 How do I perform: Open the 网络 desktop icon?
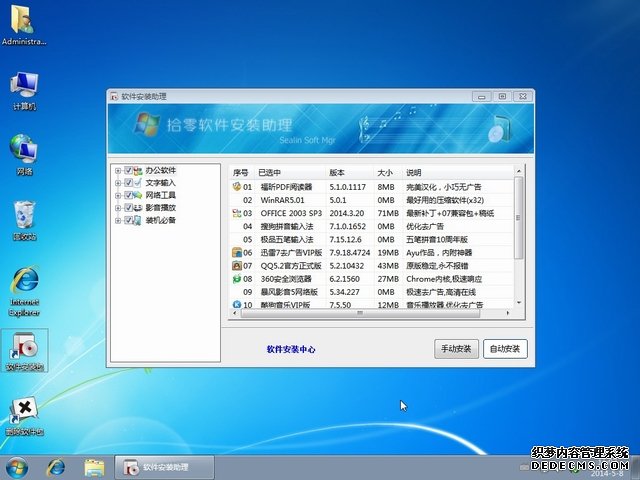[24, 155]
